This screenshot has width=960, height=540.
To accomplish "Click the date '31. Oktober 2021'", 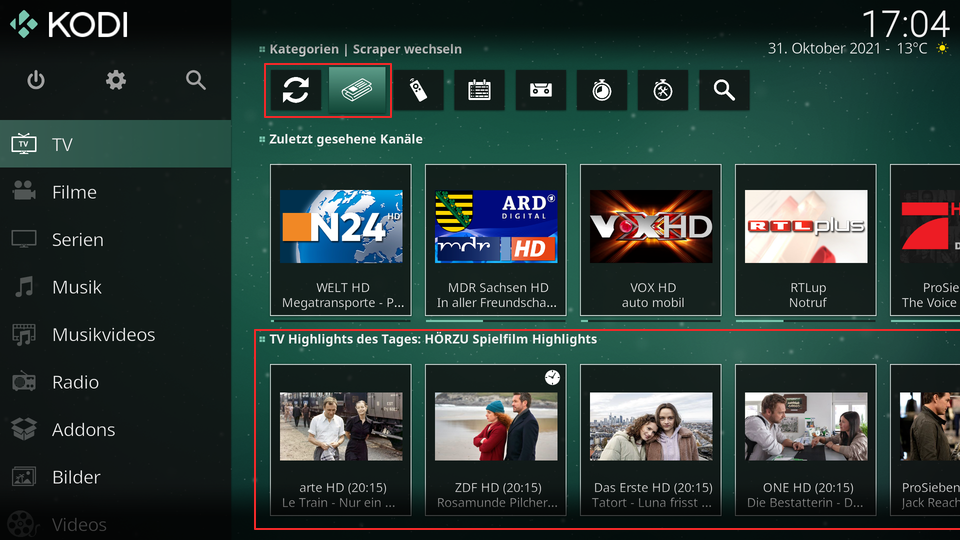I will pyautogui.click(x=824, y=48).
